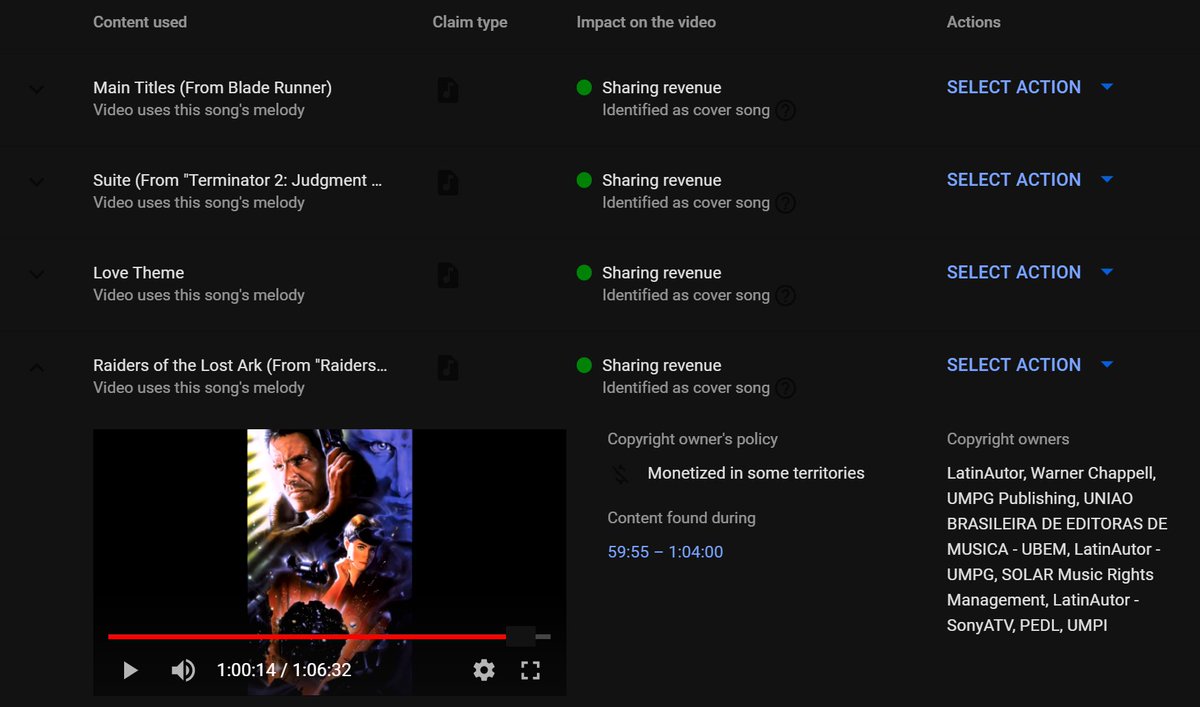
Task: Click dropdown arrow beside Main Titles SELECT ACTION
Action: (x=1107, y=87)
